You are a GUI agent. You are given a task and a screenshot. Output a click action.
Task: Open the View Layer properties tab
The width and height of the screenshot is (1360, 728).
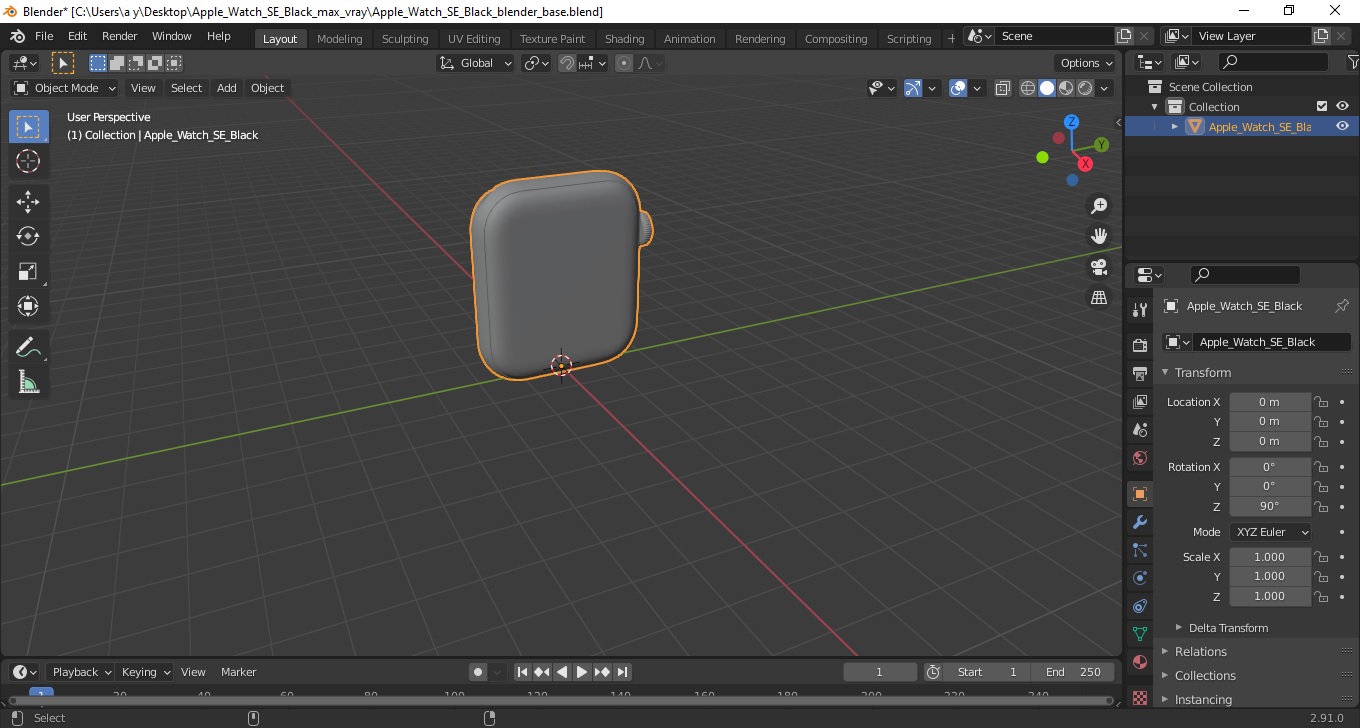(1139, 402)
